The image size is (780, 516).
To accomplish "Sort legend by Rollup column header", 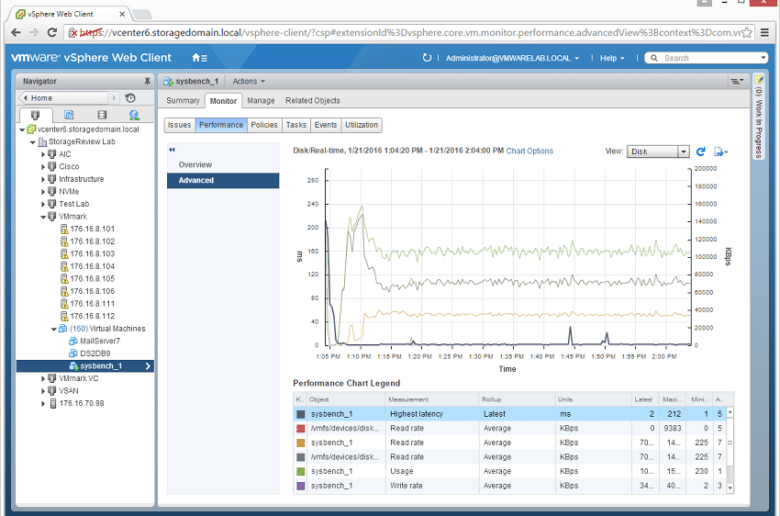I will coord(516,399).
